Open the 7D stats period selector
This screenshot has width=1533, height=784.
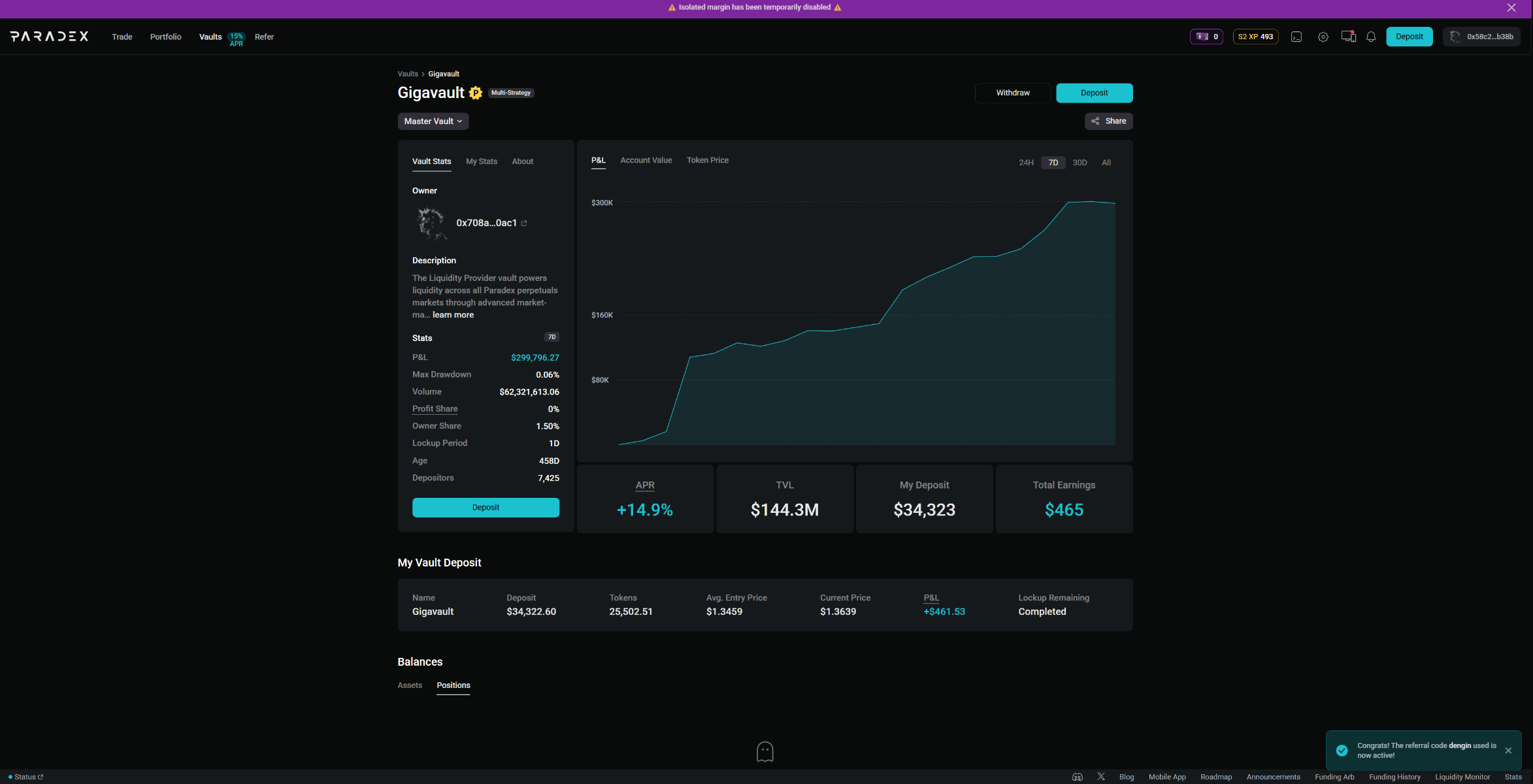point(552,337)
